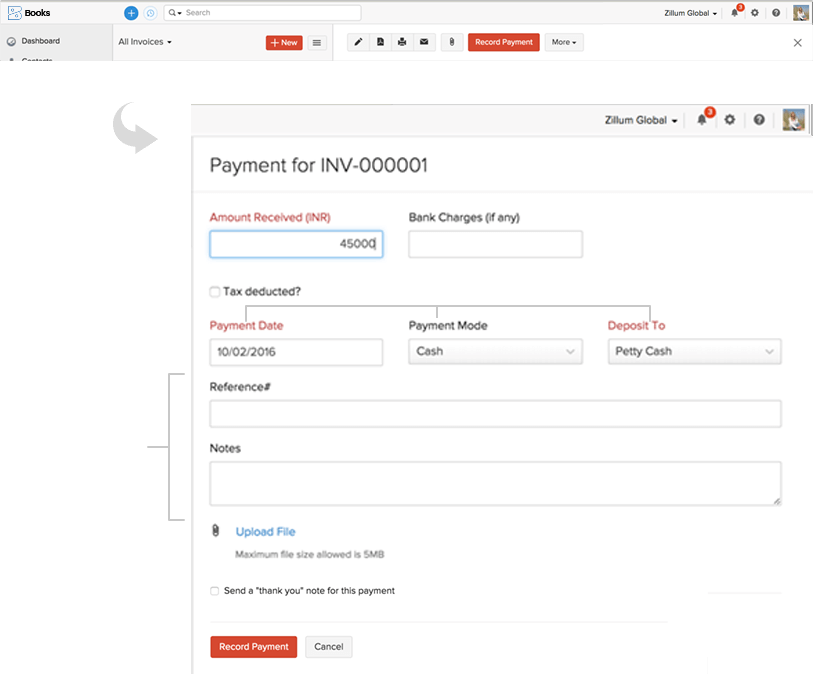This screenshot has height=675, width=814.
Task: Expand the All Invoices filter dropdown
Action: click(145, 42)
